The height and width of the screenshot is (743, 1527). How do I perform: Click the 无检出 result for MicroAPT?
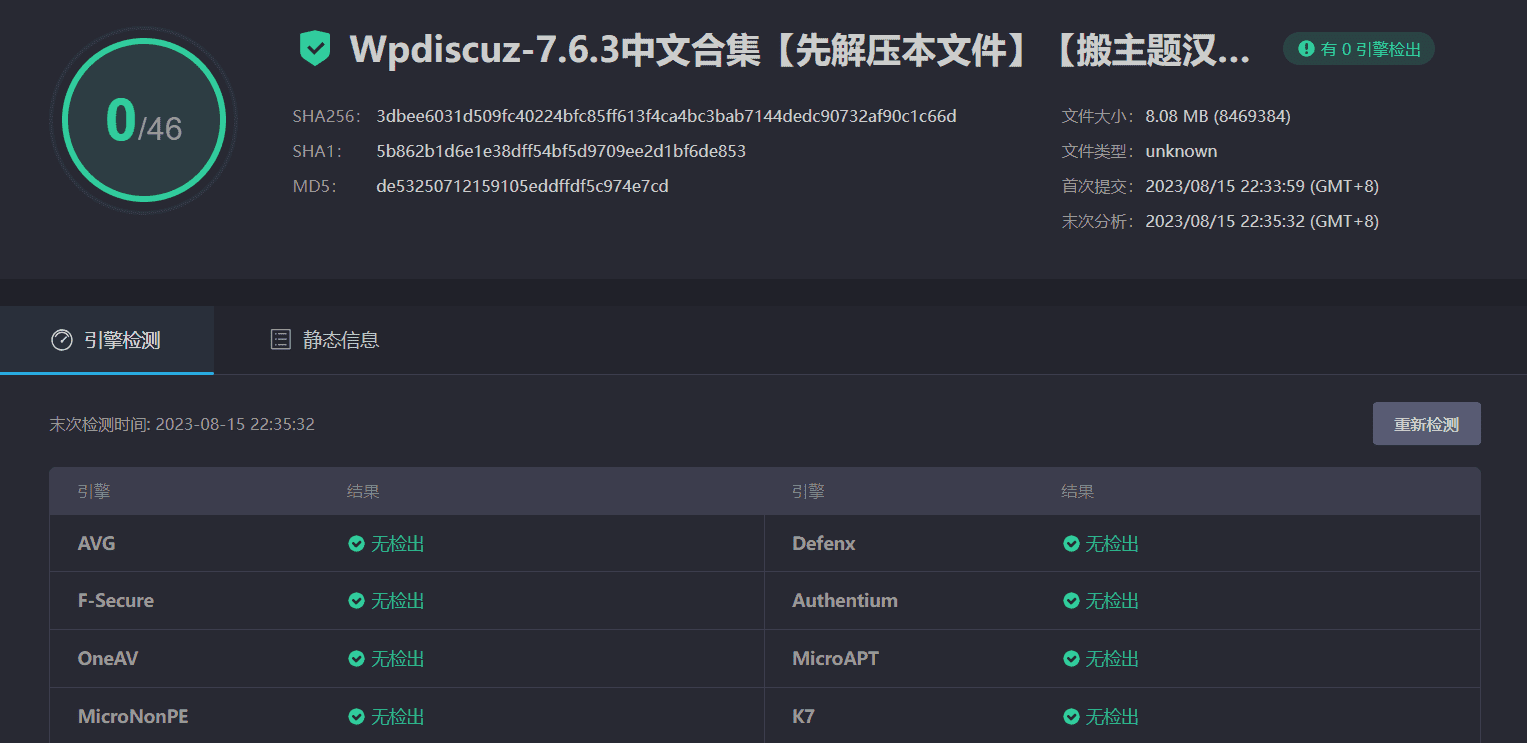point(1113,659)
